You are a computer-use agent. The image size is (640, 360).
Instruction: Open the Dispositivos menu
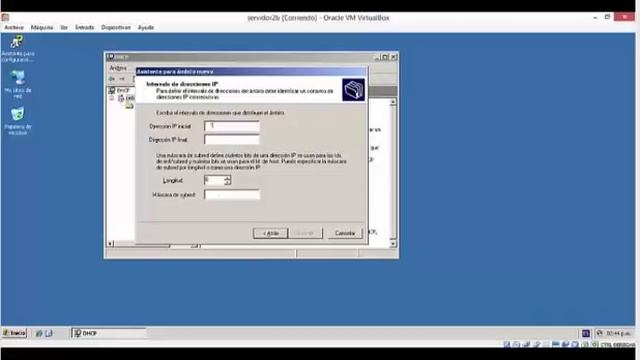pyautogui.click(x=116, y=27)
